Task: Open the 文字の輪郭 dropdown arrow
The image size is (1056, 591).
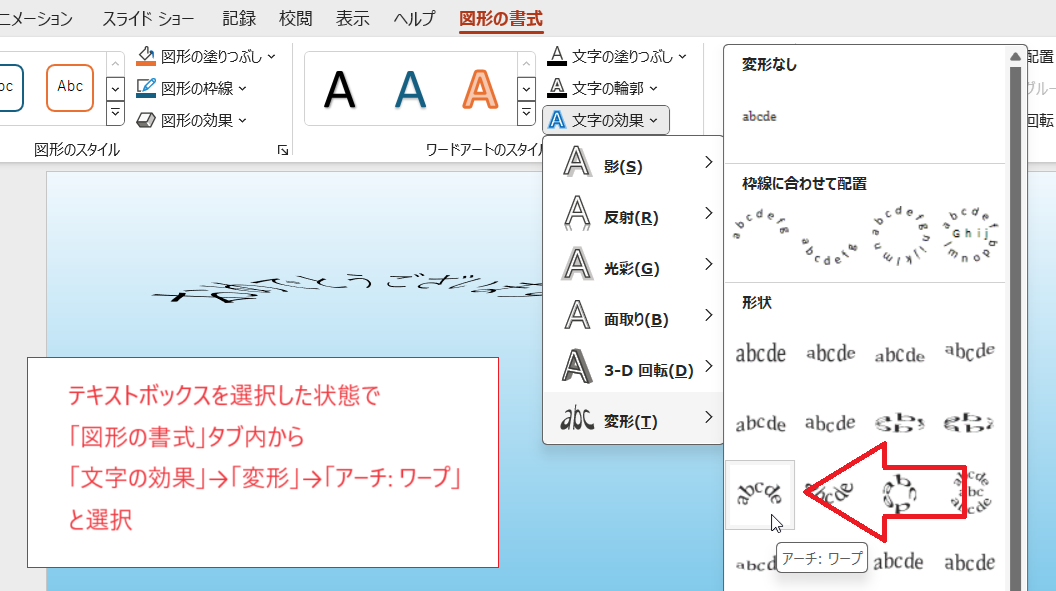Action: [653, 88]
